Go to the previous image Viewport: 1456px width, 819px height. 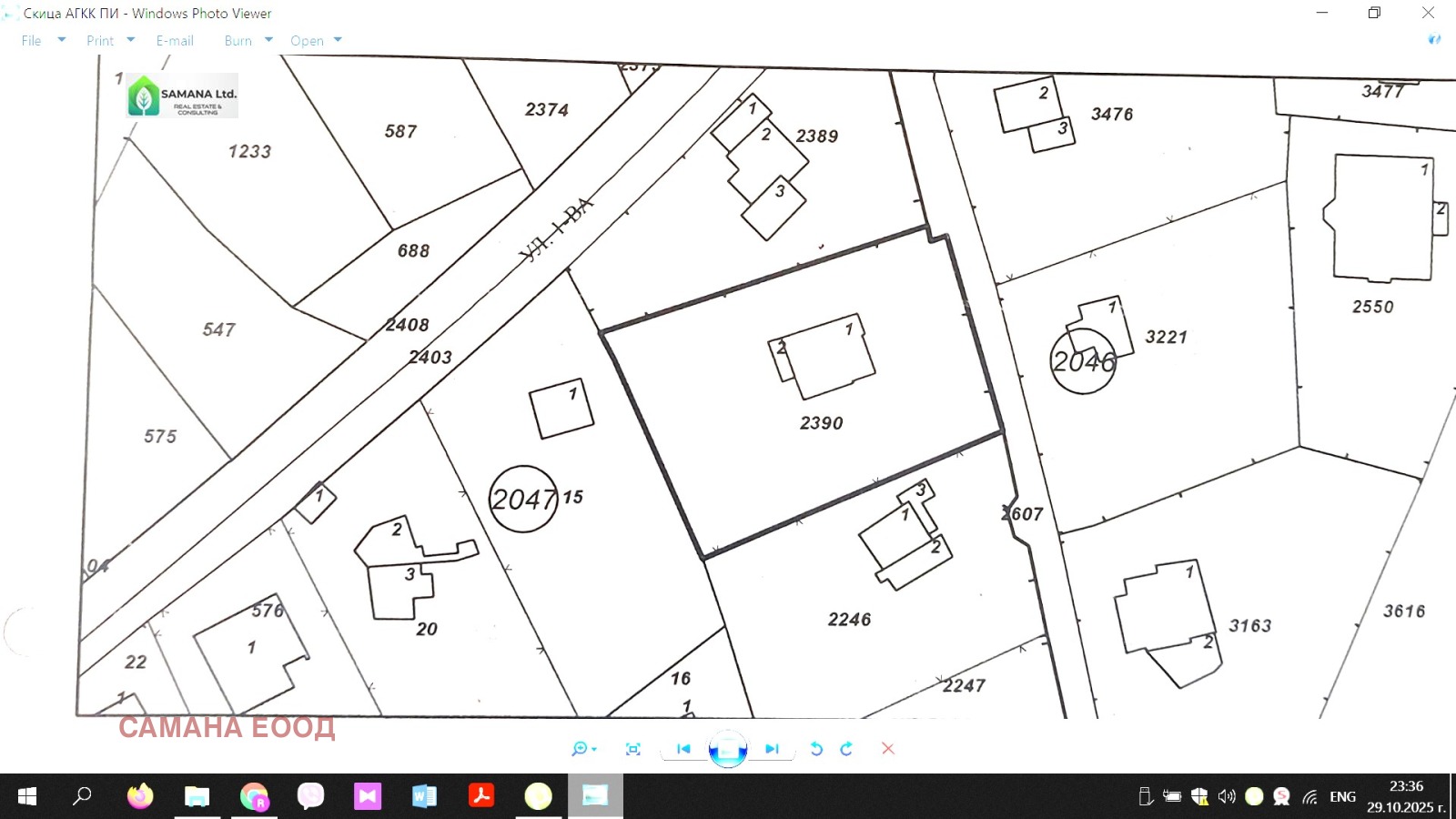pos(683,749)
